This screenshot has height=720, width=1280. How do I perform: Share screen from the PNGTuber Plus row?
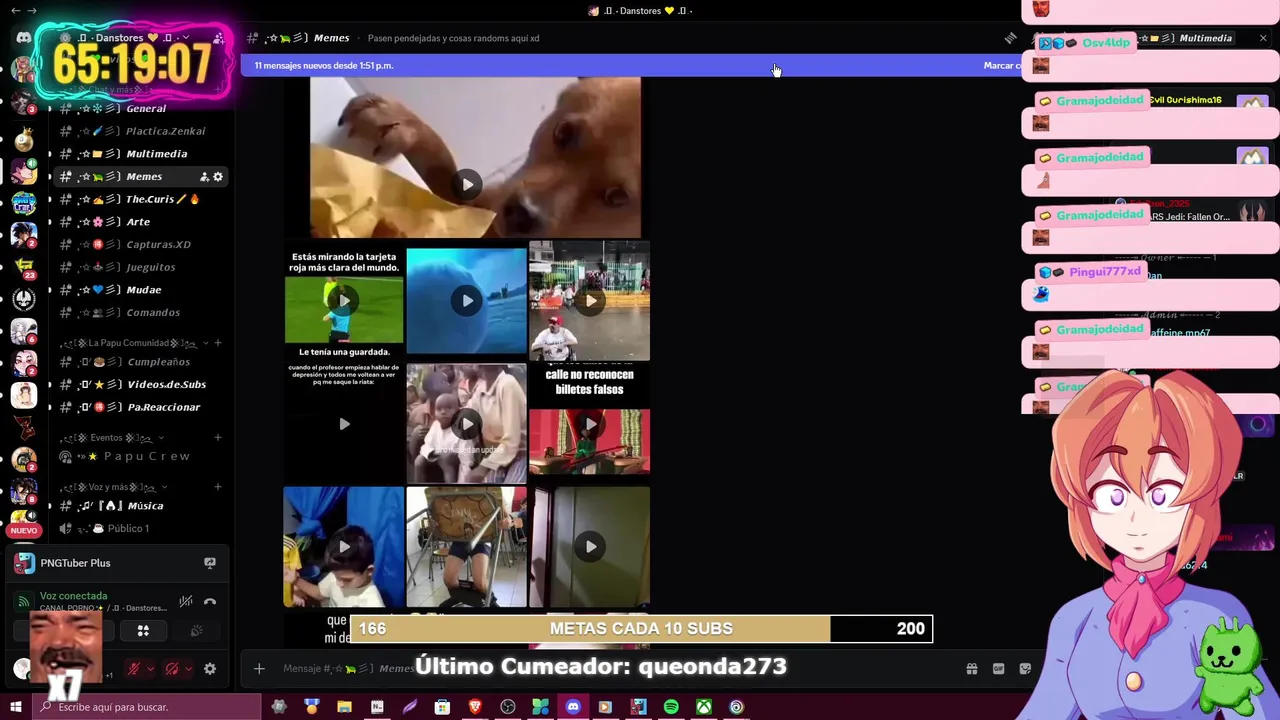pos(210,563)
